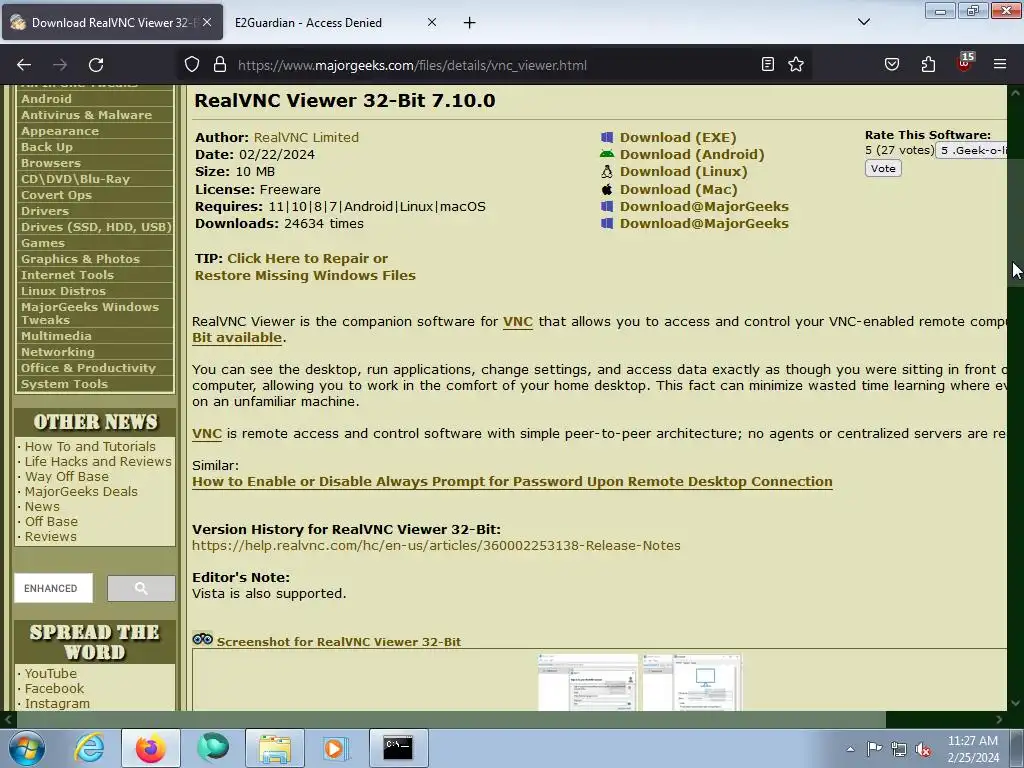Screen dimensions: 1024x768
Task: Go back with the browser back arrow
Action: click(24, 65)
